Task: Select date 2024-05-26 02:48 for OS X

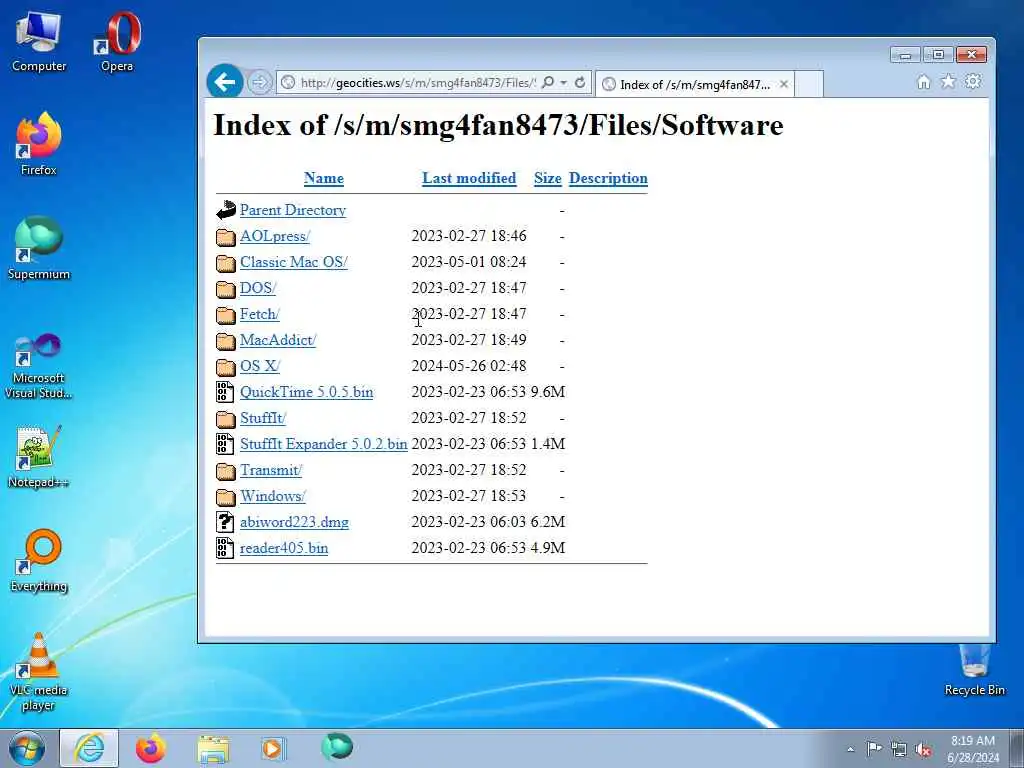Action: coord(469,366)
